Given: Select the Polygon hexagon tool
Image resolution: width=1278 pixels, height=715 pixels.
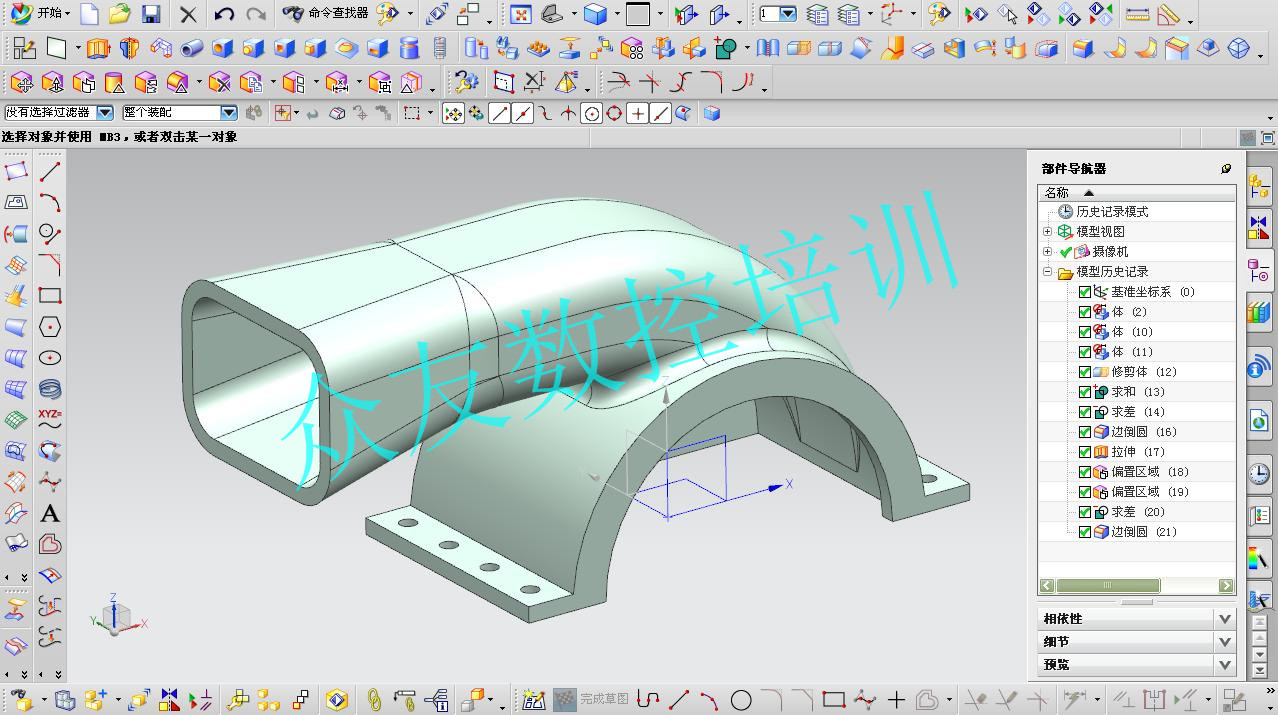Looking at the screenshot, I should (x=50, y=327).
